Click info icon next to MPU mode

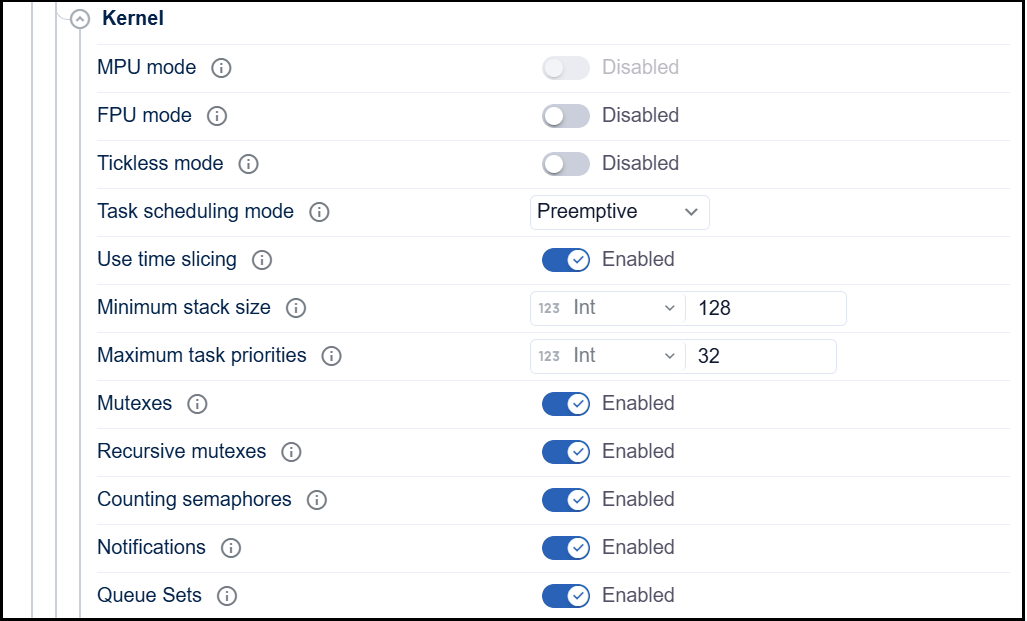222,68
